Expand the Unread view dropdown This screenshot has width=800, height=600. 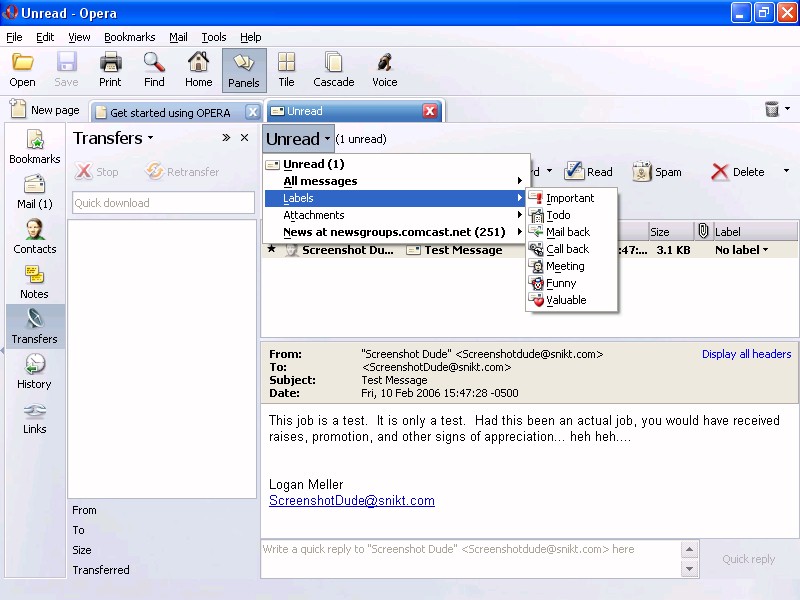(298, 139)
